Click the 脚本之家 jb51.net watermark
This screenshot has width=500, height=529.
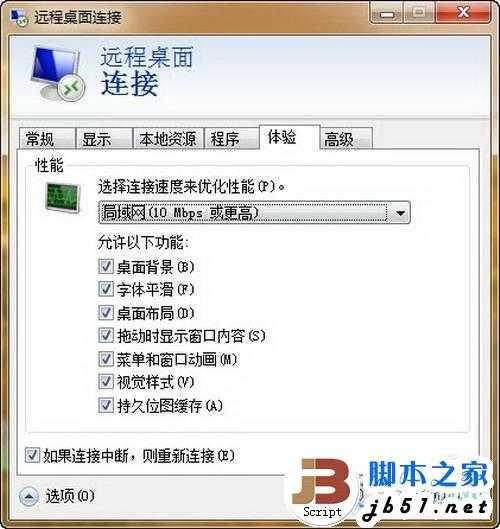pos(427,489)
